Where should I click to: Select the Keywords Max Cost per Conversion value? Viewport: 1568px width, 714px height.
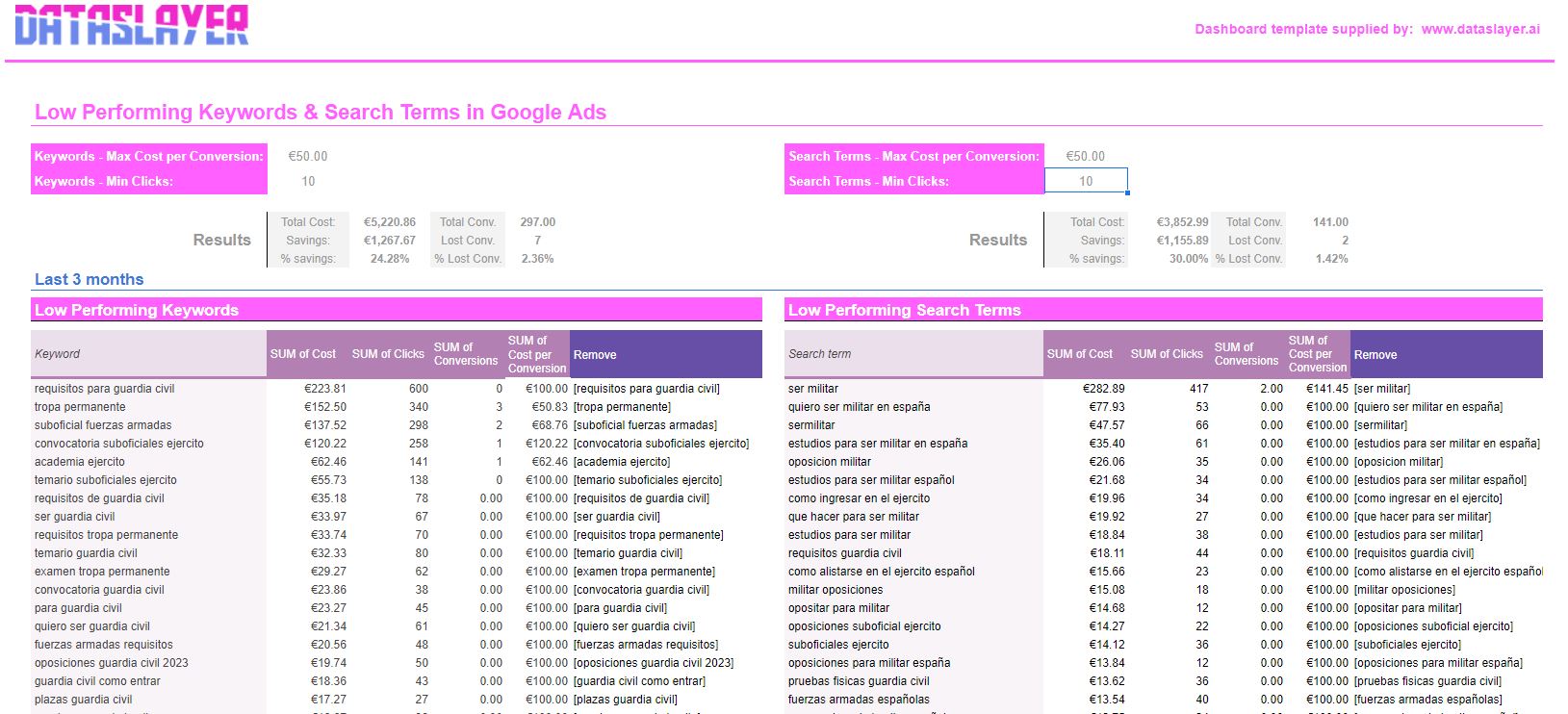308,156
